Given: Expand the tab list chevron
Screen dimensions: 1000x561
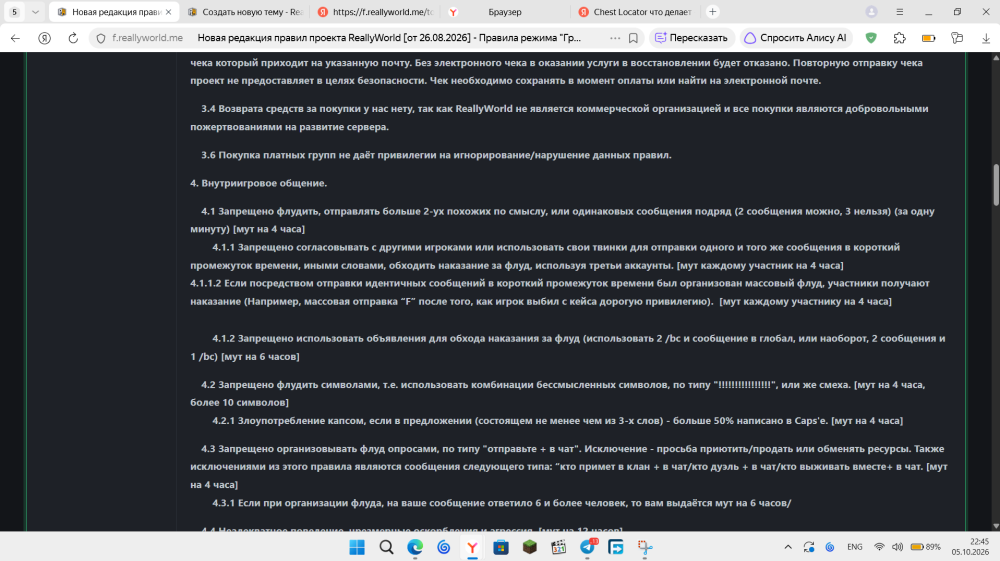Looking at the screenshot, I should [x=35, y=11].
